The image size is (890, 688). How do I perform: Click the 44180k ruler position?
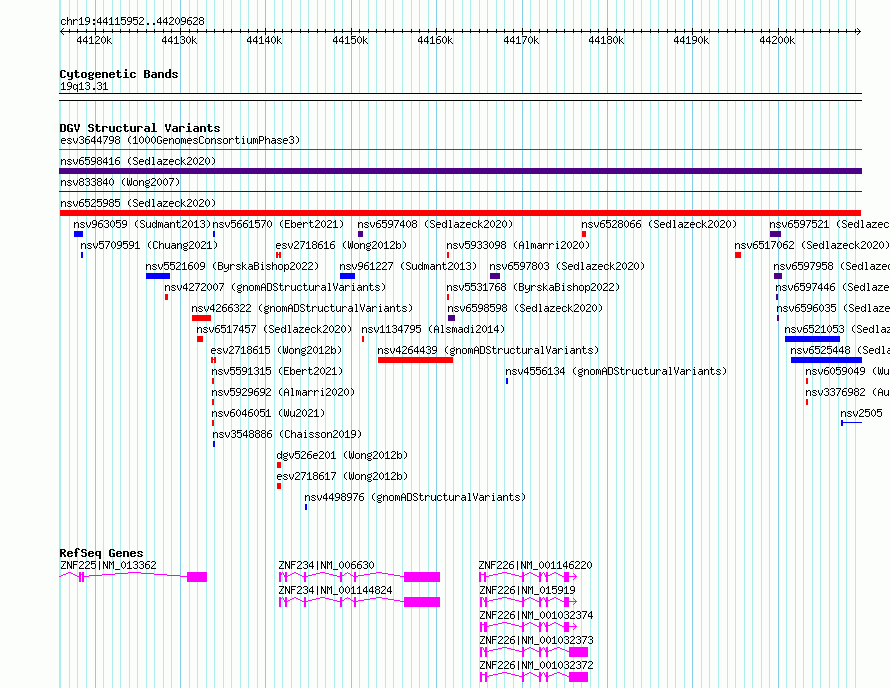(x=606, y=40)
